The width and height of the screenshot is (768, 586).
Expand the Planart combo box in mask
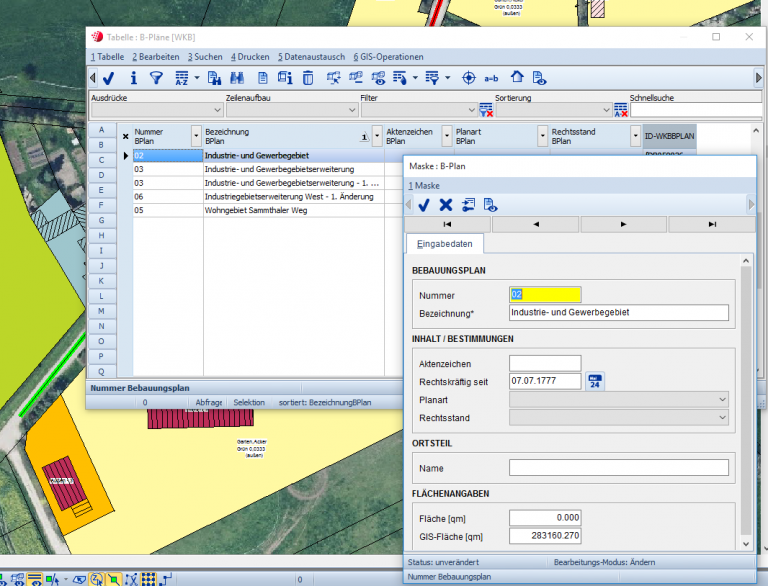(619, 400)
